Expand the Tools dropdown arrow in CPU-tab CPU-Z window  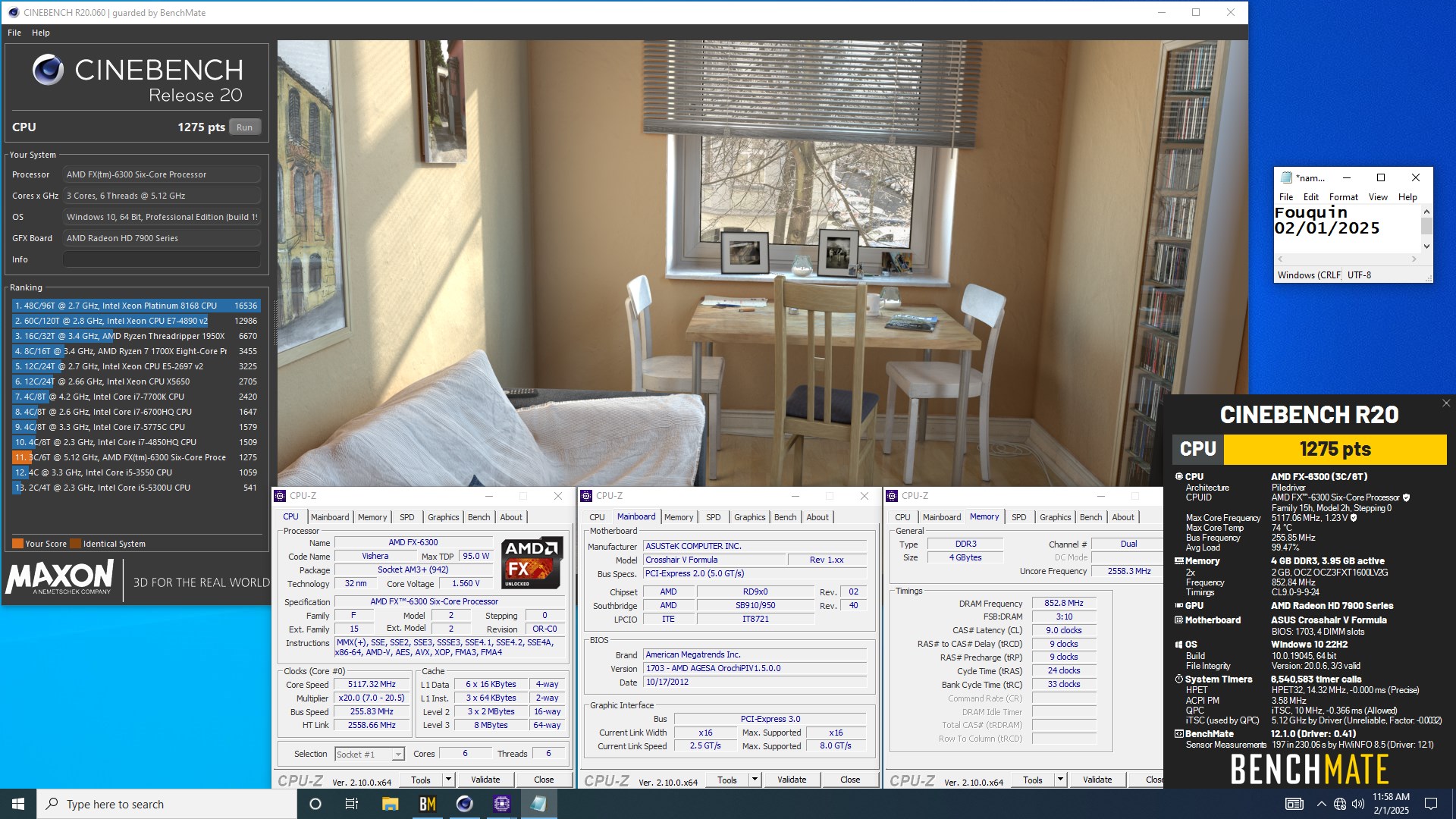coord(448,780)
